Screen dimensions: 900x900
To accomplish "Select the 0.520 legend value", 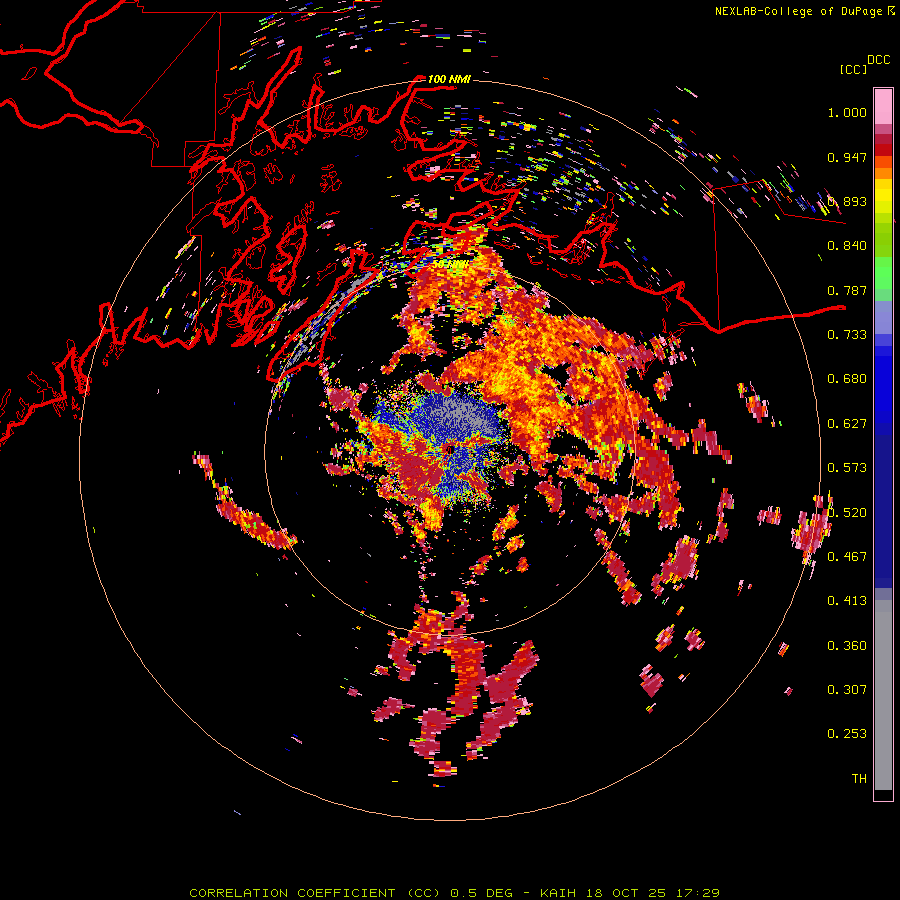I will (x=847, y=512).
